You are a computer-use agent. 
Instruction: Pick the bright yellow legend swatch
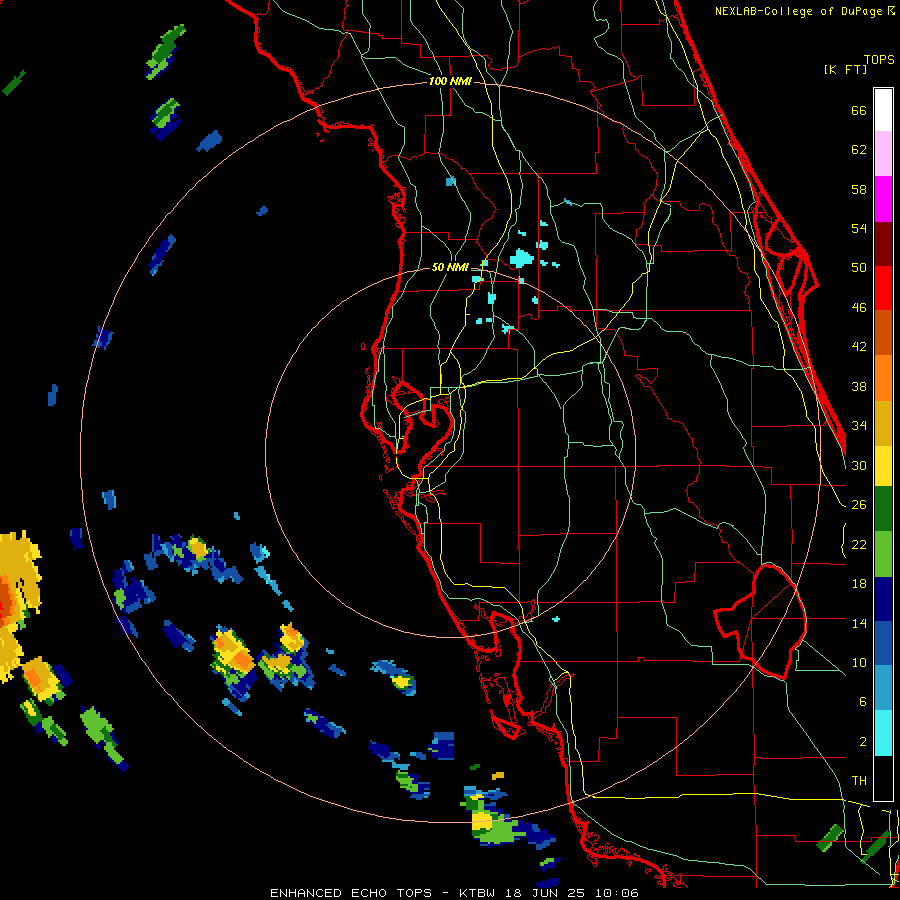(x=883, y=466)
